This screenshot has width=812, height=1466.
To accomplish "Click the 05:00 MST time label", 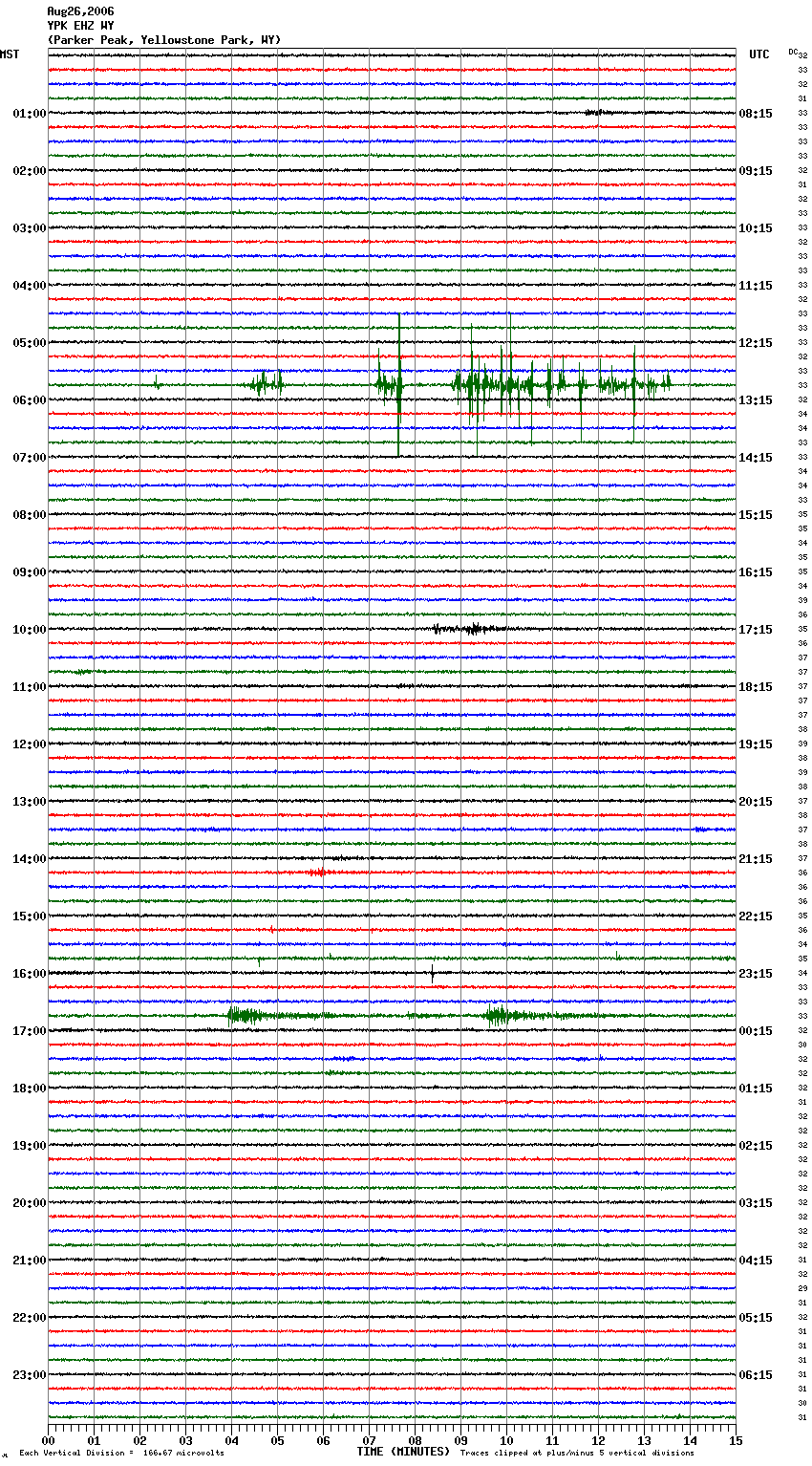I will tap(30, 343).
